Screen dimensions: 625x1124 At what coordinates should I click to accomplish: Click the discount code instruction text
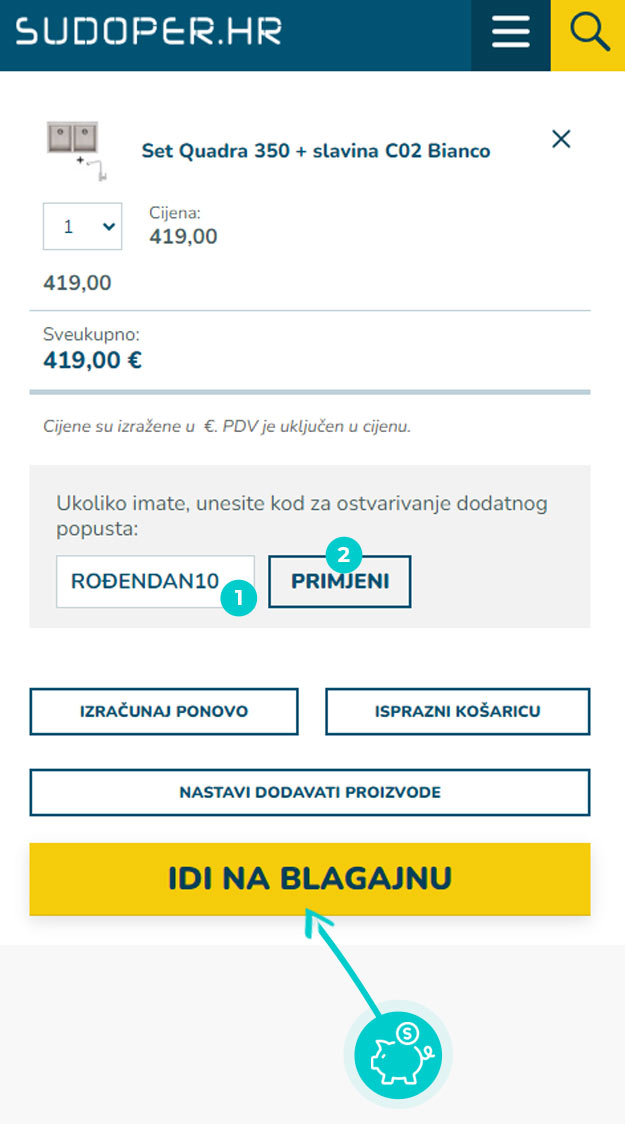click(302, 515)
